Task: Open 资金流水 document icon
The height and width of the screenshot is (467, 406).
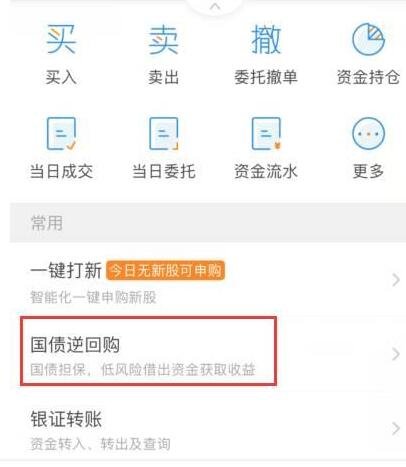Action: (x=266, y=133)
